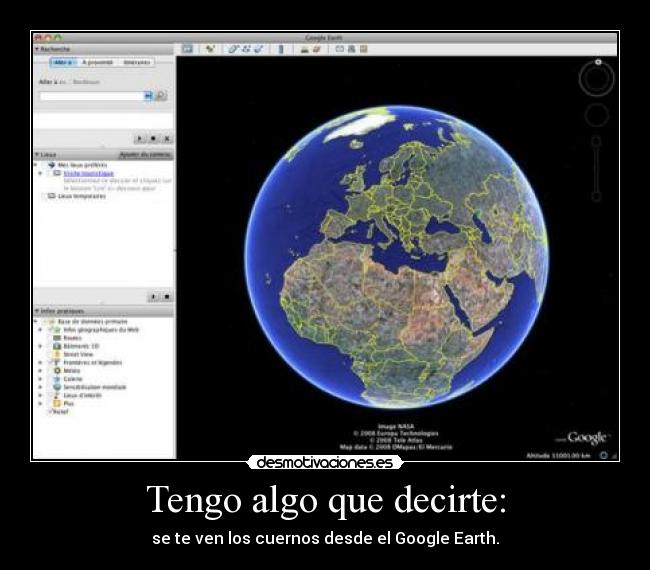This screenshot has width=650, height=570.
Task: Toggle the Galerie layer checkbox
Action: [x=49, y=379]
